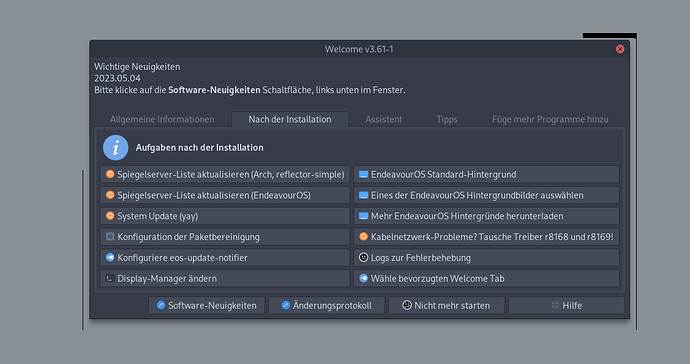This screenshot has width=690, height=364.
Task: Update the Arch mirror list with reflector-simple
Action: click(225, 174)
